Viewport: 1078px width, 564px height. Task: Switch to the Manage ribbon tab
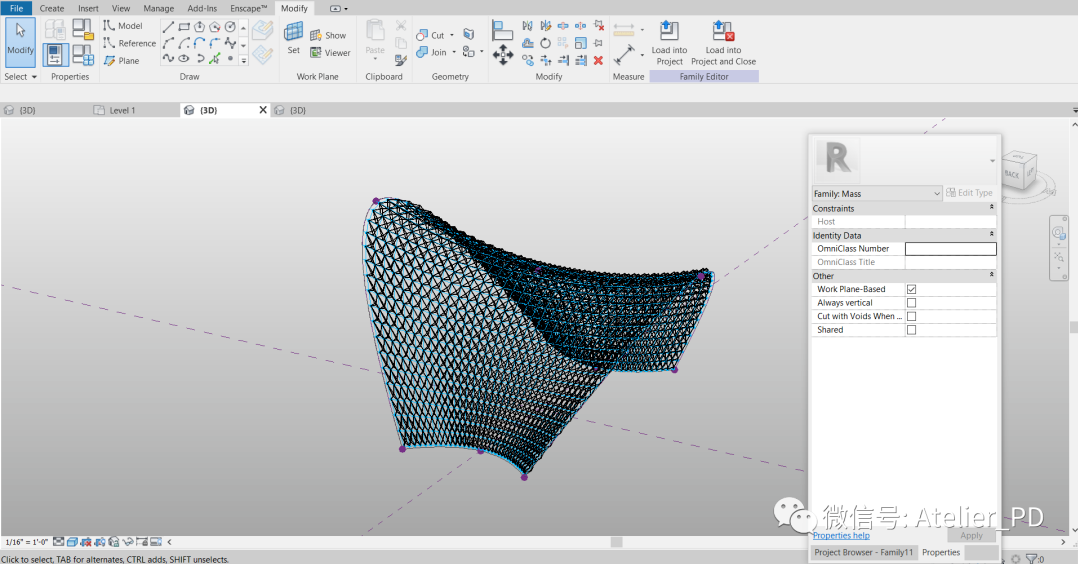pyautogui.click(x=159, y=8)
